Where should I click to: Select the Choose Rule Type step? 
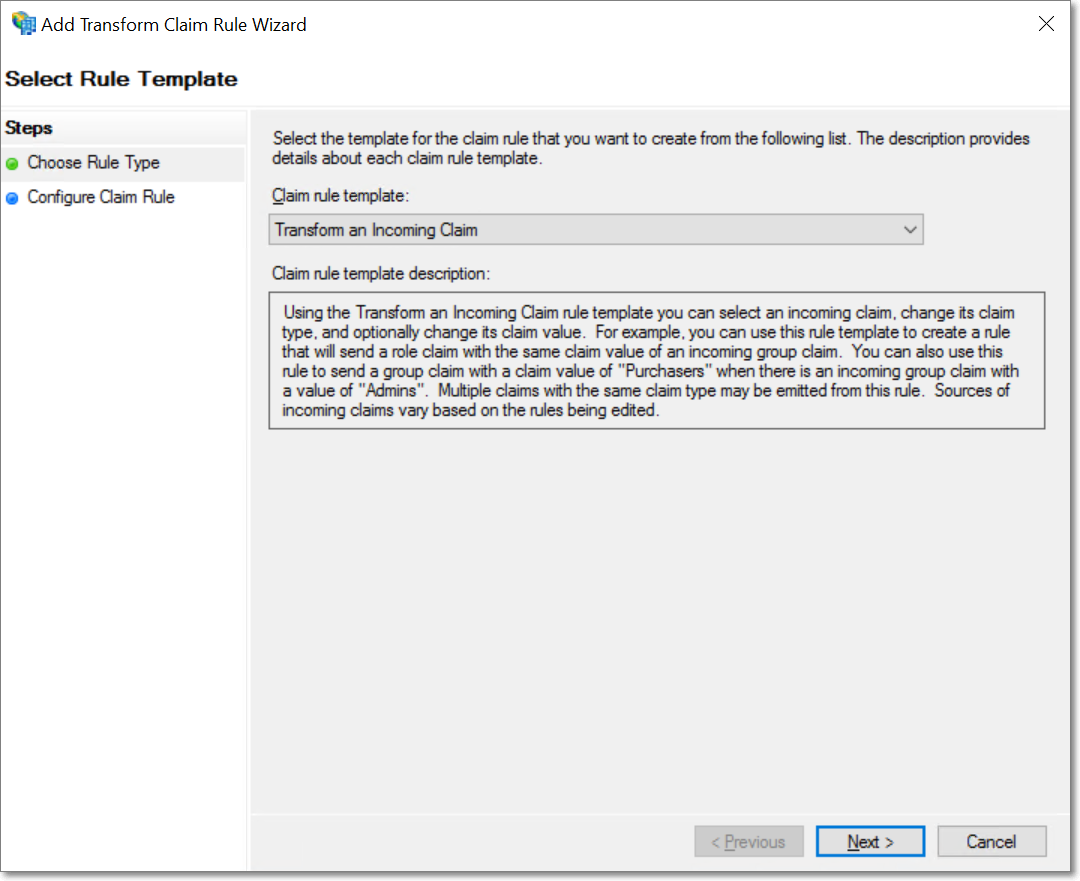93,163
